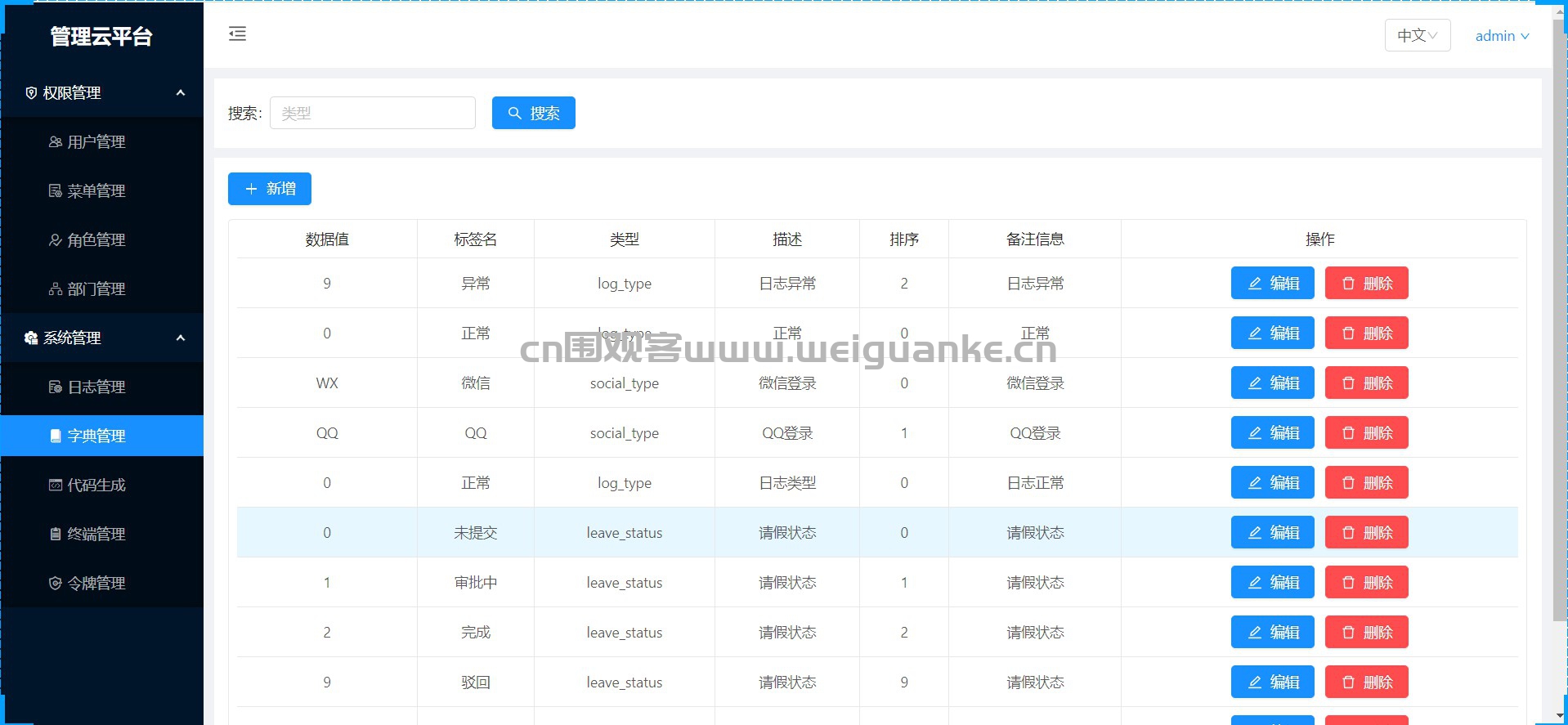This screenshot has width=1568, height=725.
Task: Open the 中文 language dropdown
Action: (1418, 35)
